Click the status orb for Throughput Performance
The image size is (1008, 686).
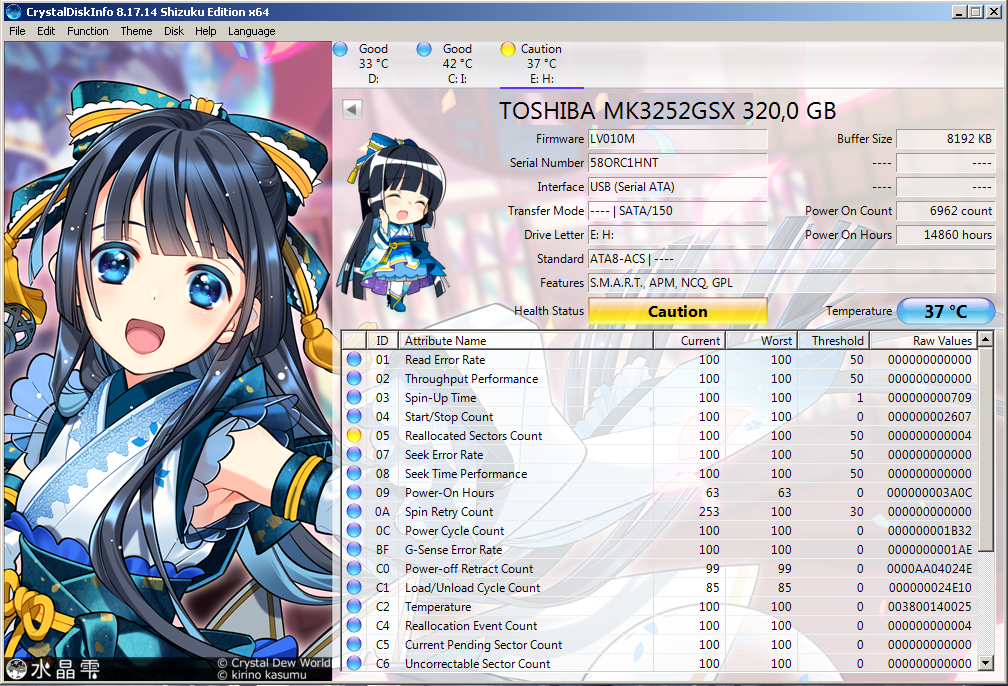pos(354,379)
